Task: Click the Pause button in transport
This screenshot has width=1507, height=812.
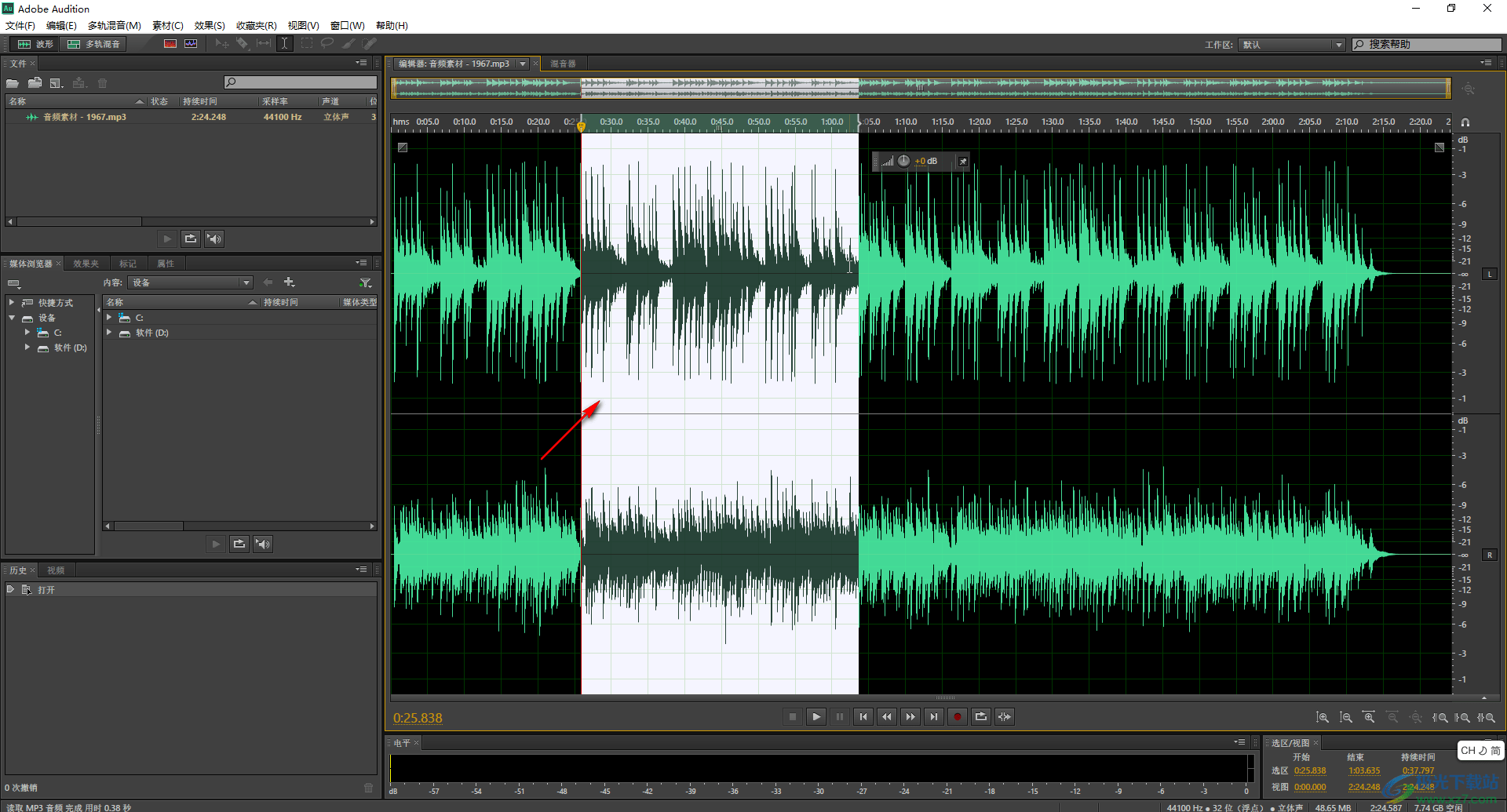Action: point(840,716)
